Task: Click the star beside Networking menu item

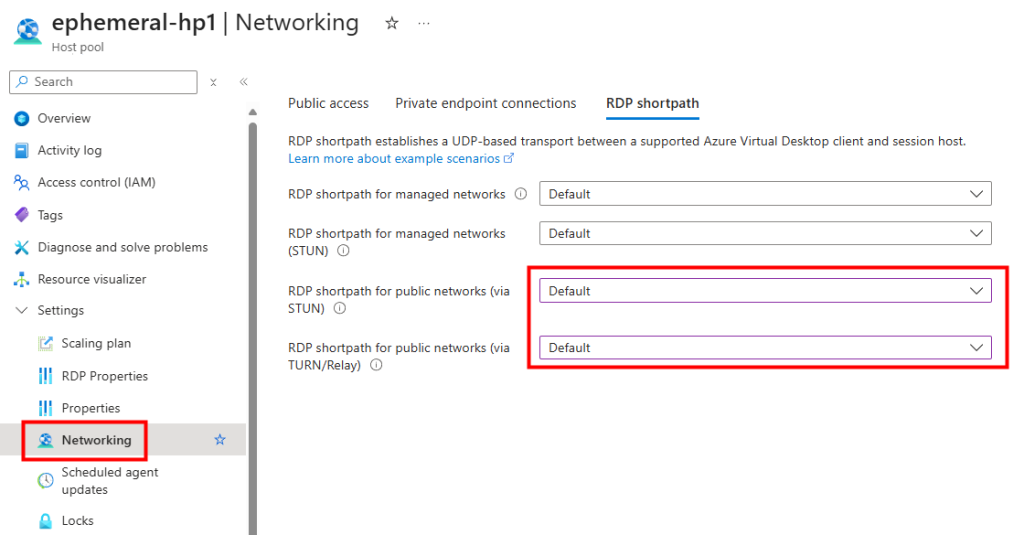Action: pyautogui.click(x=220, y=440)
